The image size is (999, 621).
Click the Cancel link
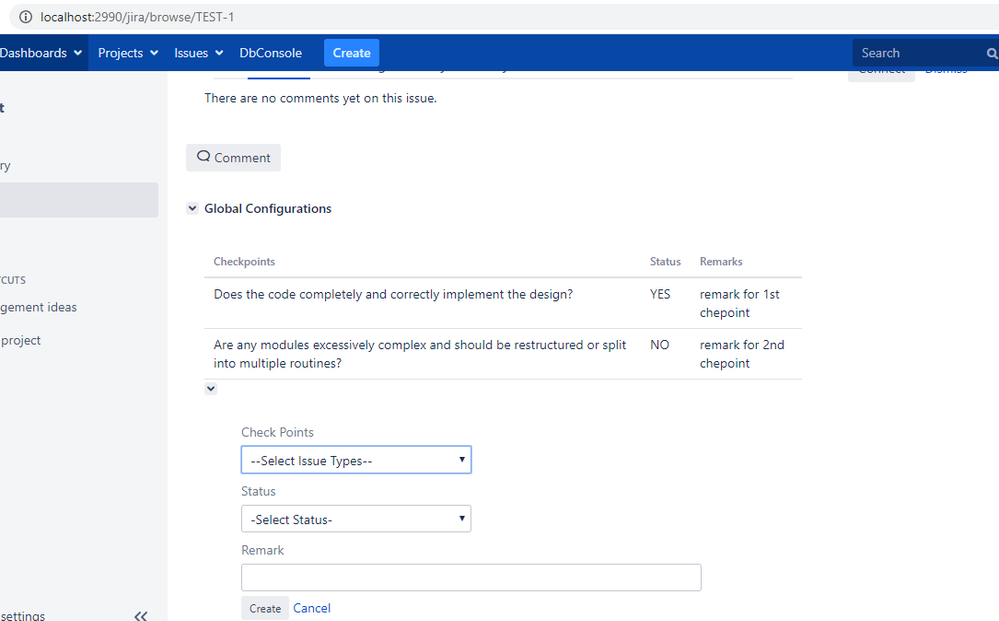click(x=312, y=608)
